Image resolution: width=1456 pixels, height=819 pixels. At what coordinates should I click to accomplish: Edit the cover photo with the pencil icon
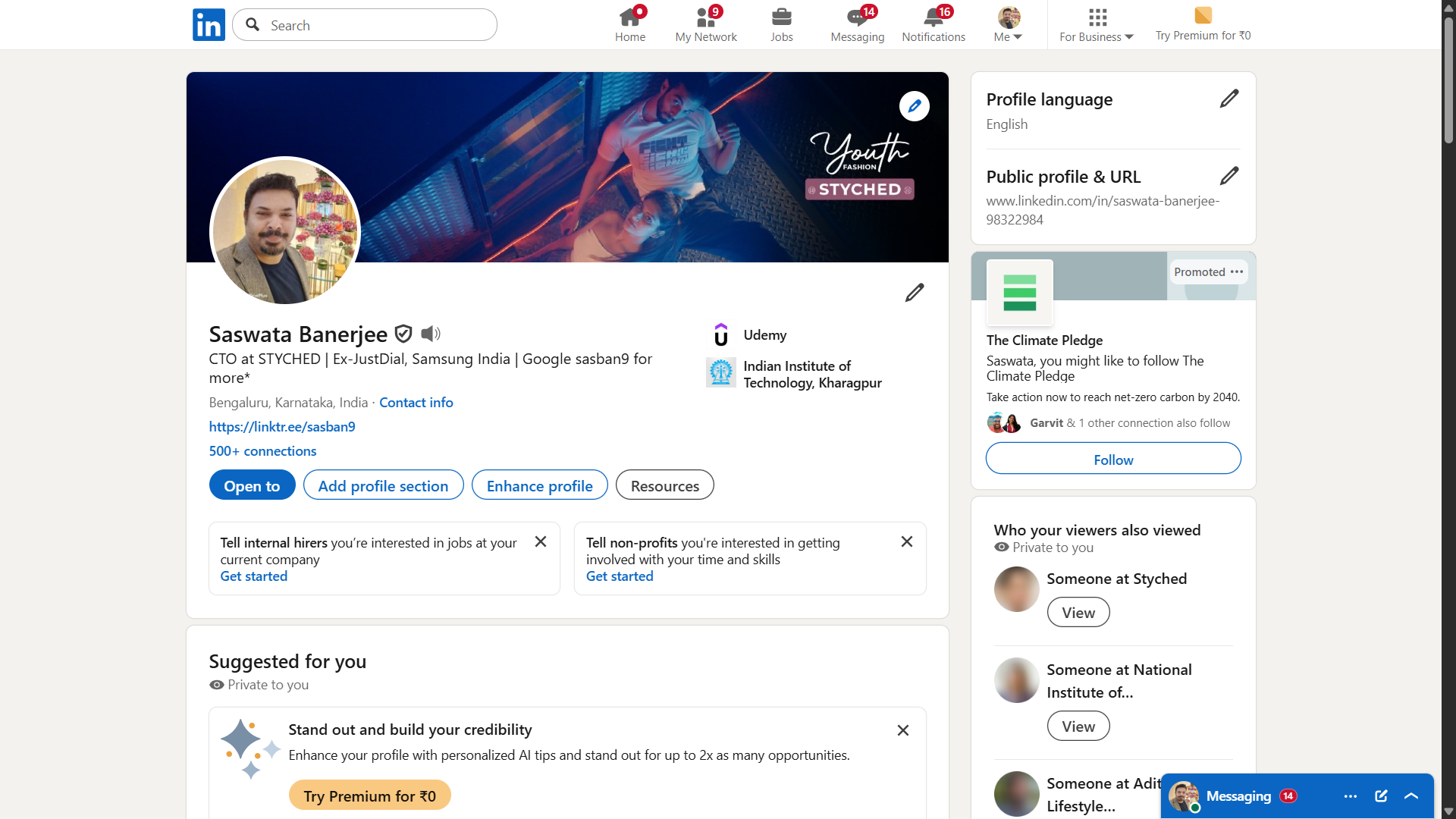914,106
